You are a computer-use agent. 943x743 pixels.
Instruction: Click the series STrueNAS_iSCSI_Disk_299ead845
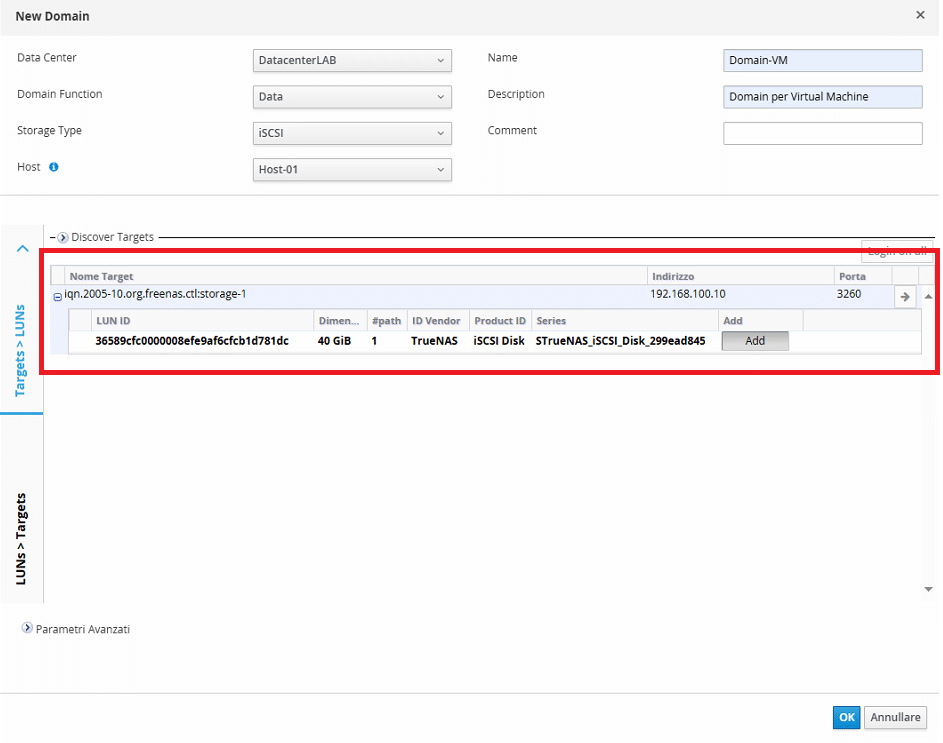(x=620, y=341)
